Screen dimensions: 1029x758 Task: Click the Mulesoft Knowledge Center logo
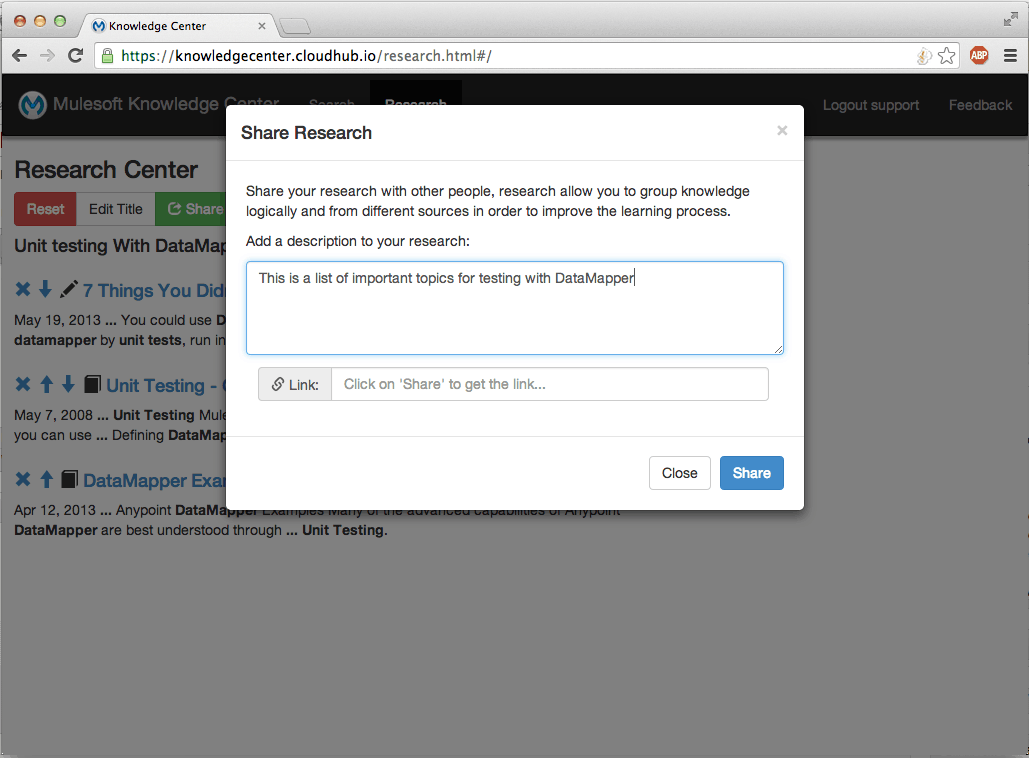point(32,104)
